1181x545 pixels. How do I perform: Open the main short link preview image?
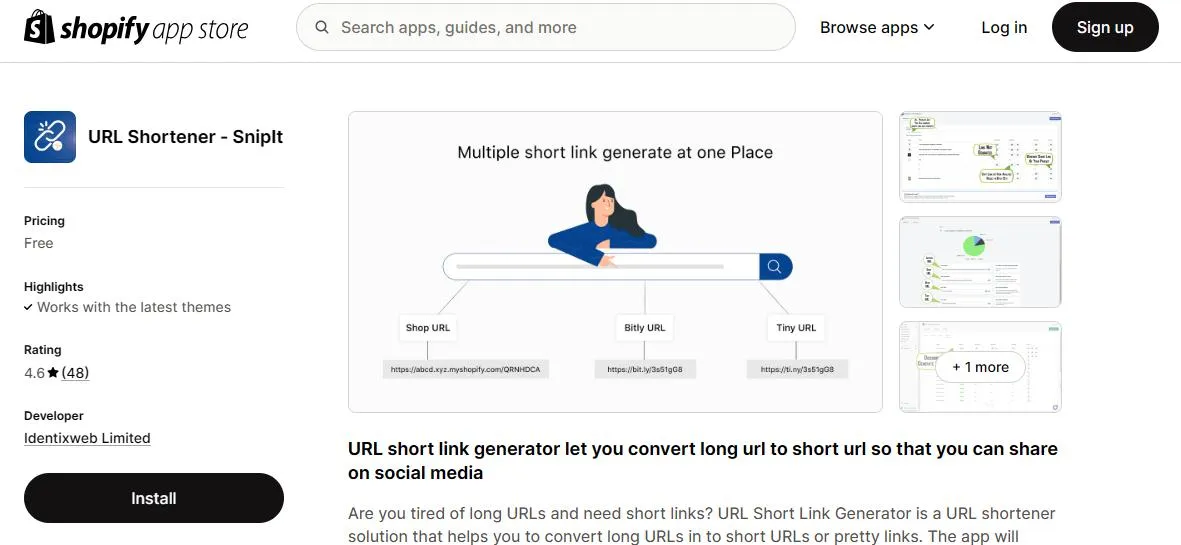615,262
